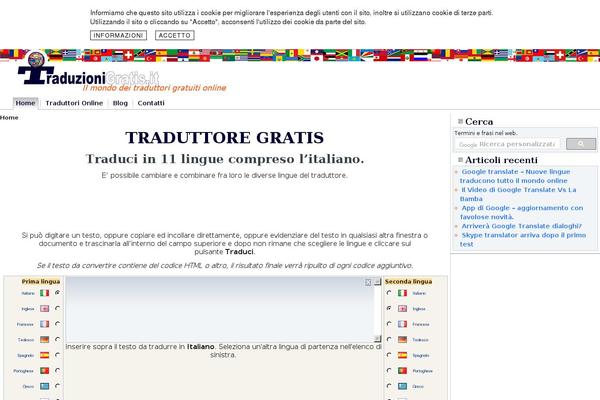Viewport: 600px width, 400px height.
Task: Go to the Blog menu item
Action: pos(120,103)
